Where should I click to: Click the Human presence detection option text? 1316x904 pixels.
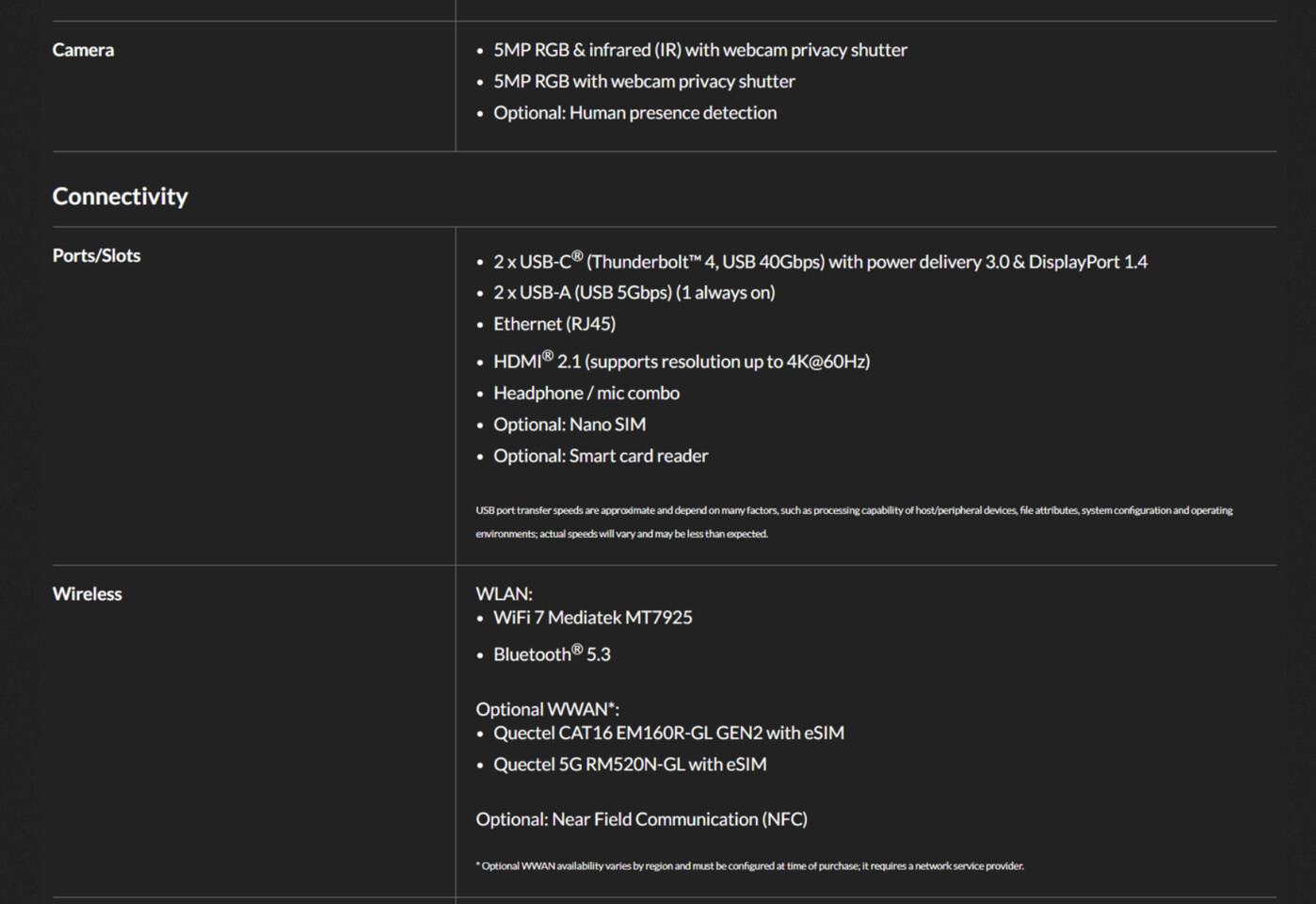click(x=634, y=113)
